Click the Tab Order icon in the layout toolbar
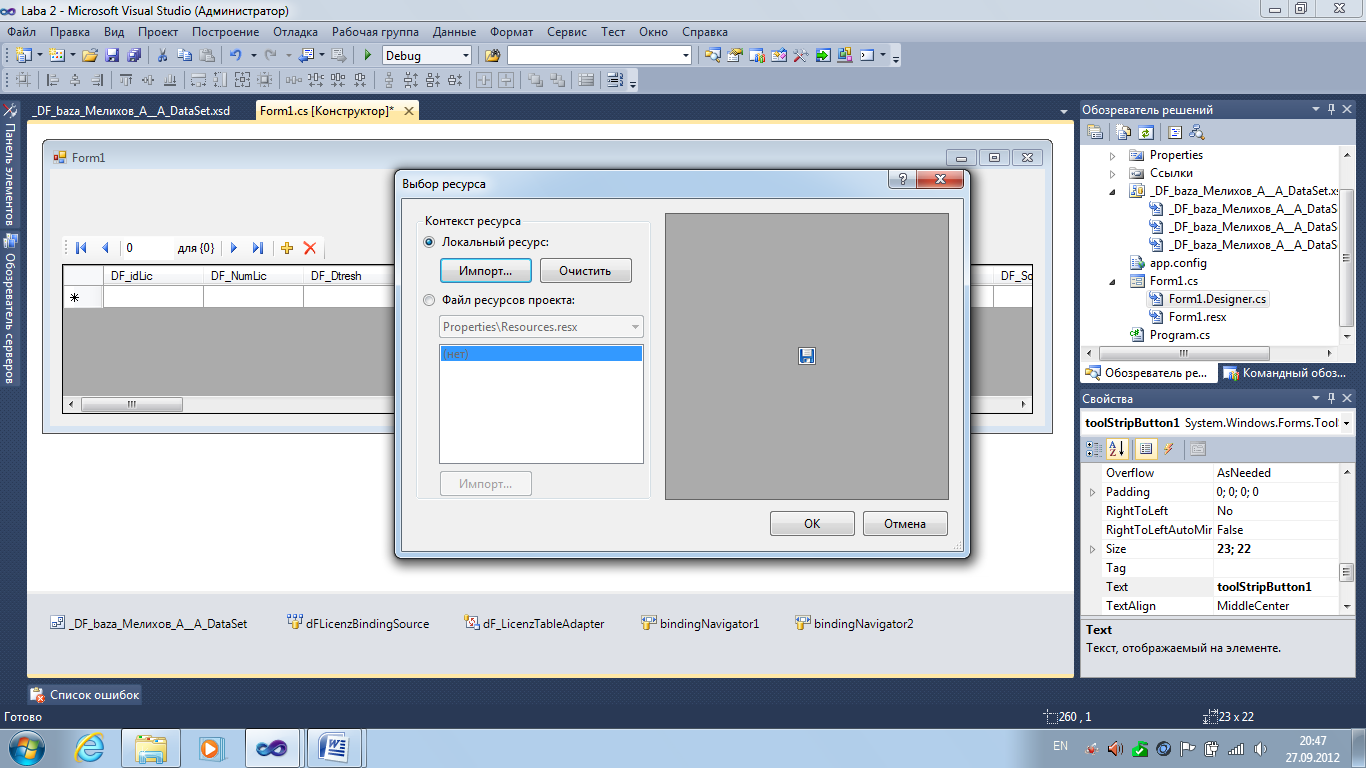The width and height of the screenshot is (1366, 768). [x=615, y=80]
